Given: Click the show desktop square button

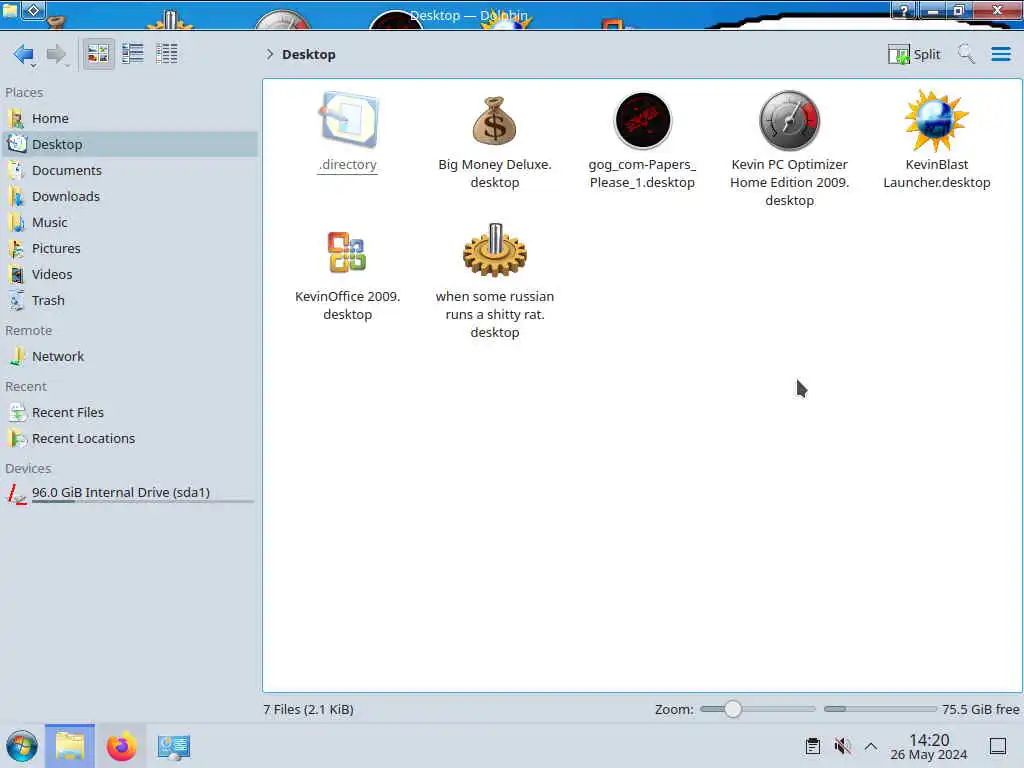Looking at the screenshot, I should [x=998, y=746].
